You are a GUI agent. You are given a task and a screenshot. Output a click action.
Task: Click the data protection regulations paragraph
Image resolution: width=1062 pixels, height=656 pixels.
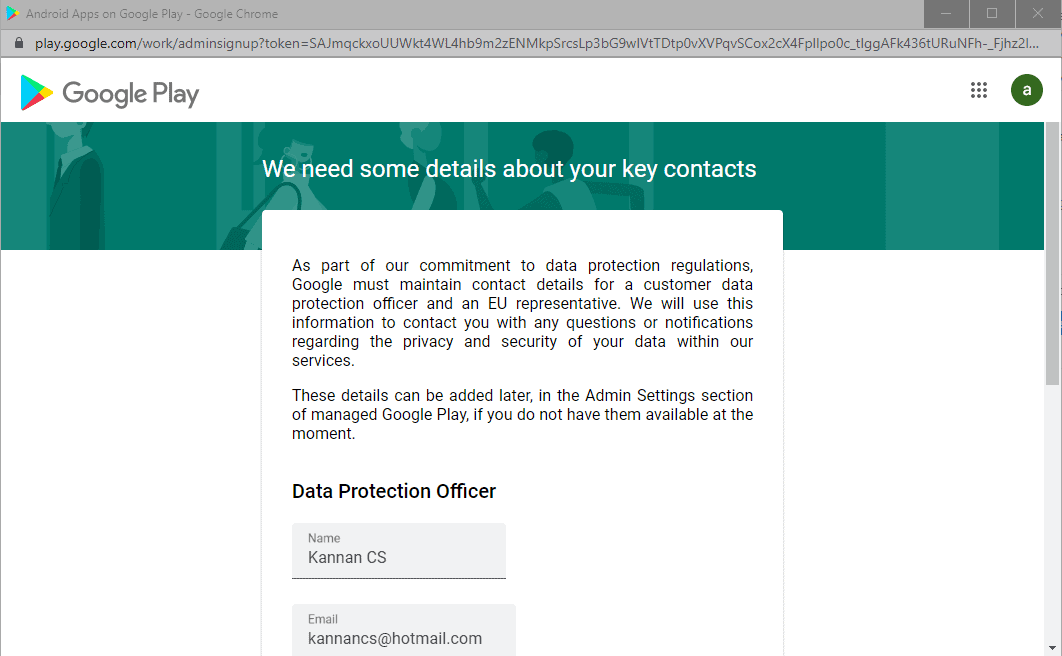coord(522,313)
